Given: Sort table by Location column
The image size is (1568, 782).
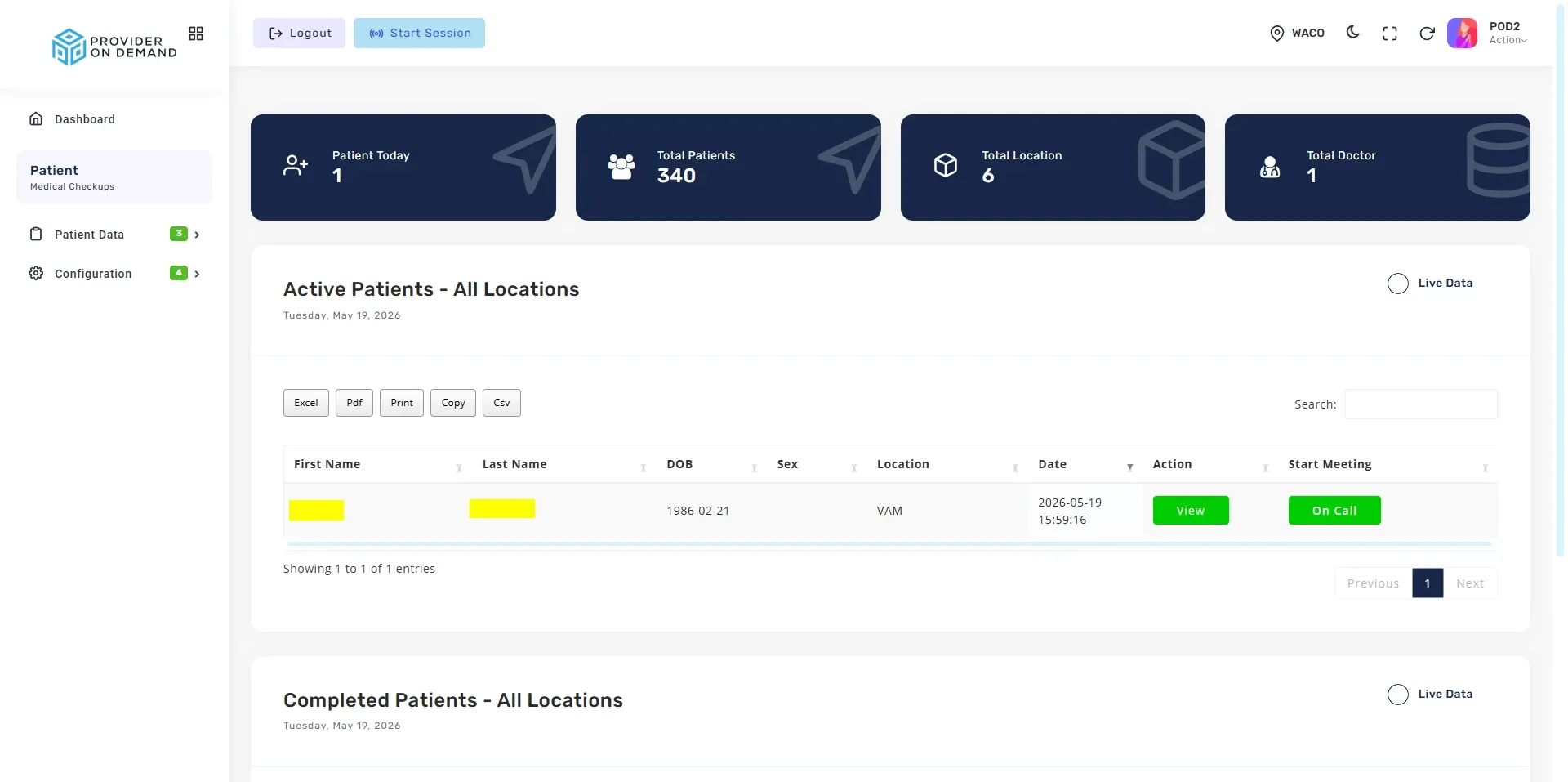Looking at the screenshot, I should (x=948, y=464).
